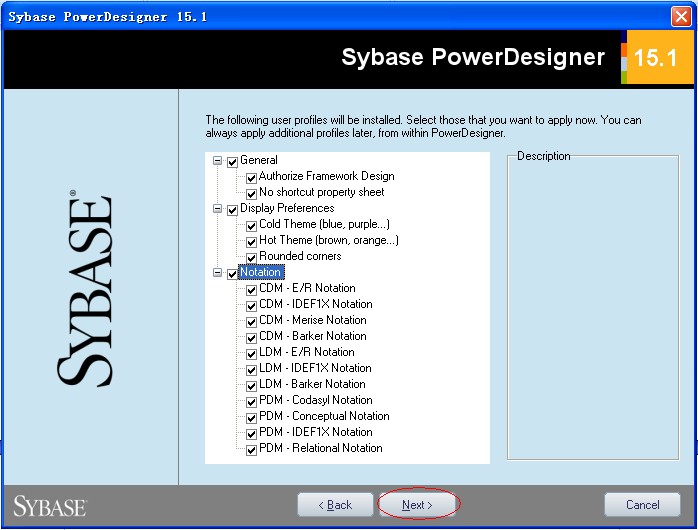
Task: Toggle the Notation group checkbox
Action: [x=233, y=273]
